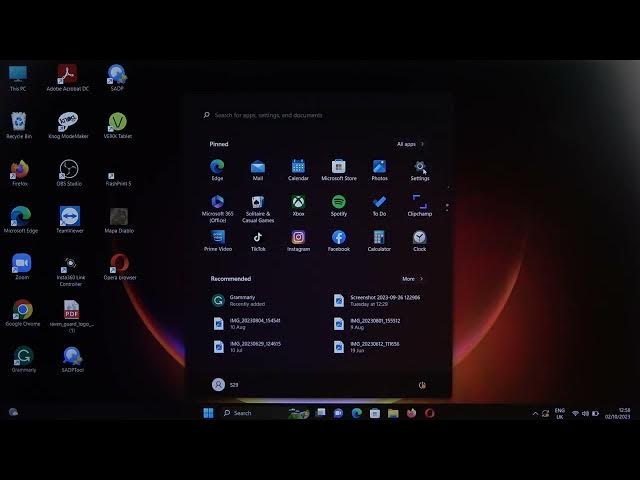Open File Explorer from taskbar
Viewport: 640px width, 480px height.
[x=393, y=413]
